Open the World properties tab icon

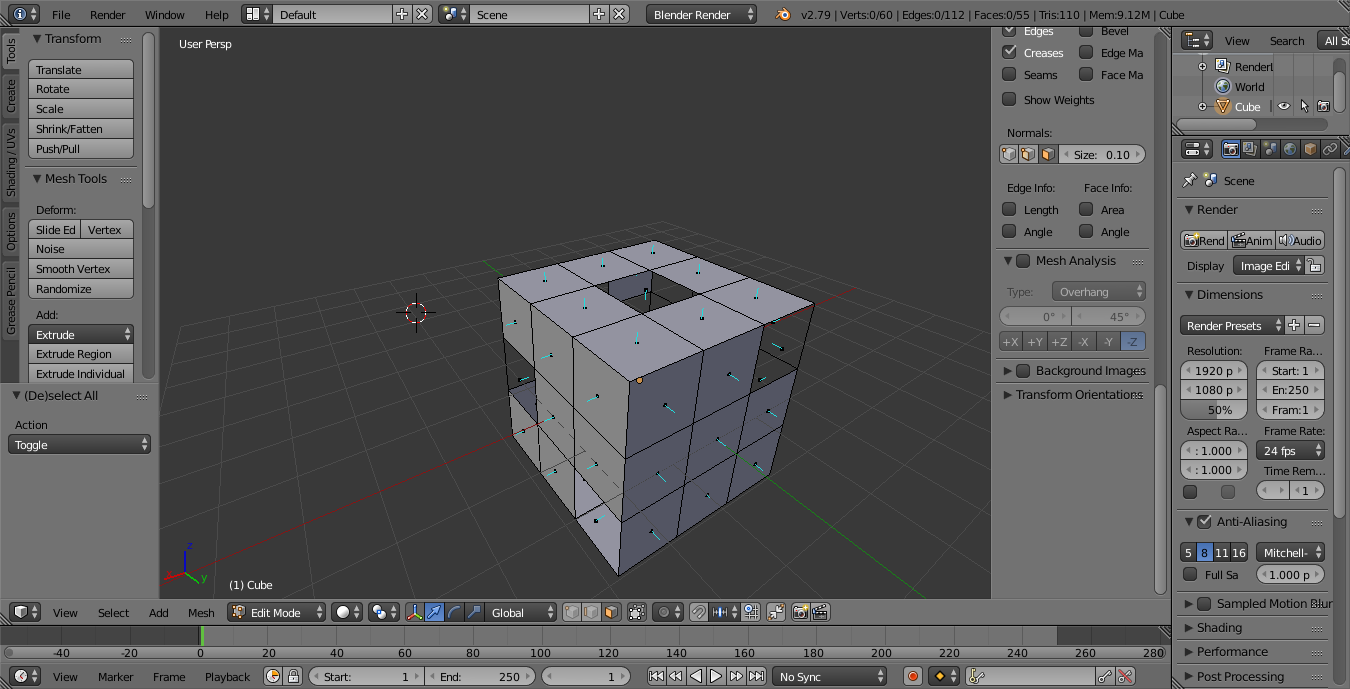pos(1290,149)
